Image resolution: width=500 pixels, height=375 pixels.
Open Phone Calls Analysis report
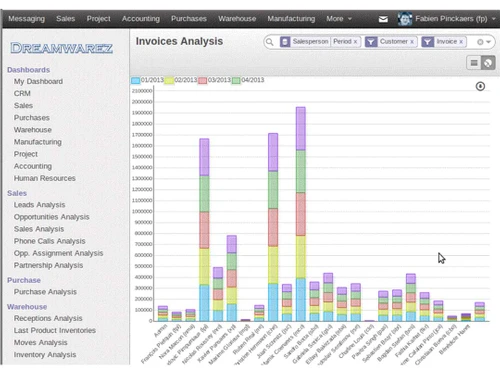click(50, 241)
